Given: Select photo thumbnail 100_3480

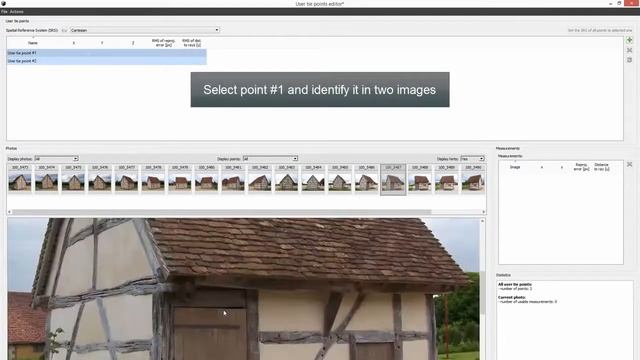Looking at the screenshot, I should [207, 179].
